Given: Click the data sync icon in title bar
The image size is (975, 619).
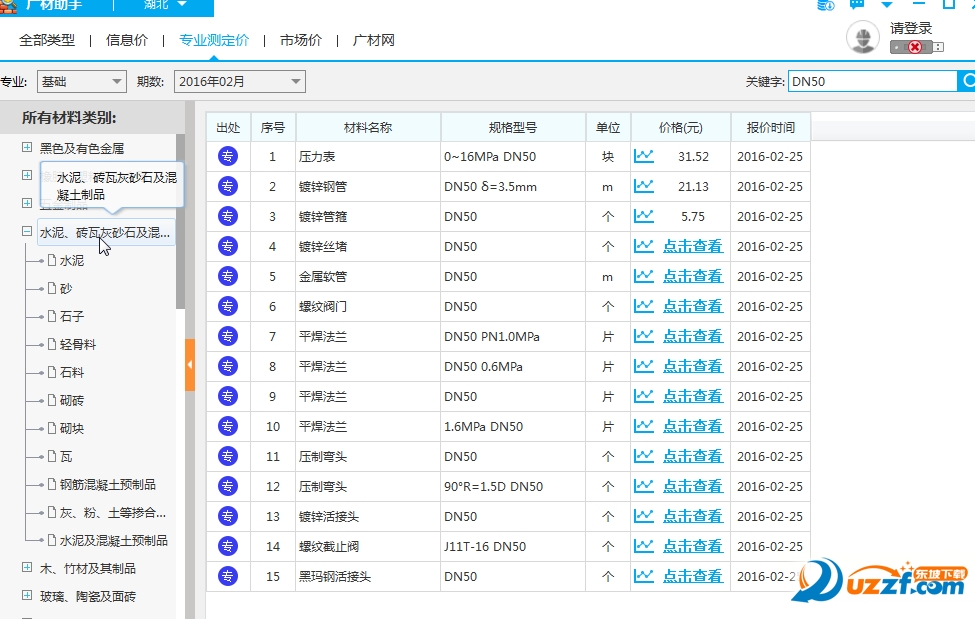Looking at the screenshot, I should coord(826,6).
